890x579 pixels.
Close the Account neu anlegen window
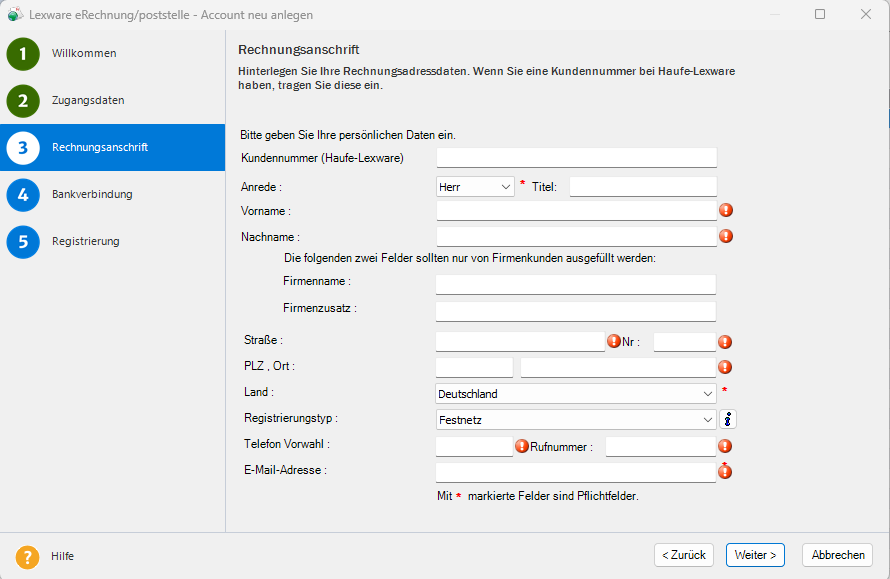coord(866,14)
